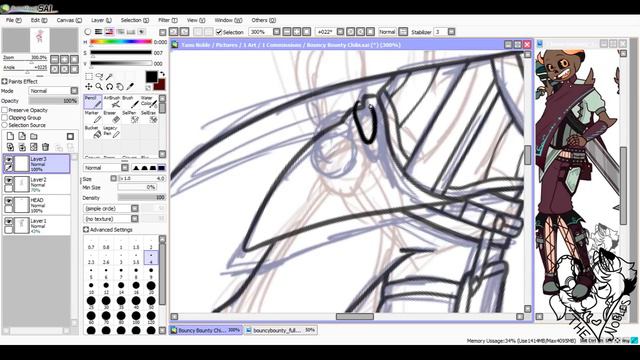The height and width of the screenshot is (360, 640).
Task: Click the undo button in toolbar
Action: click(173, 32)
